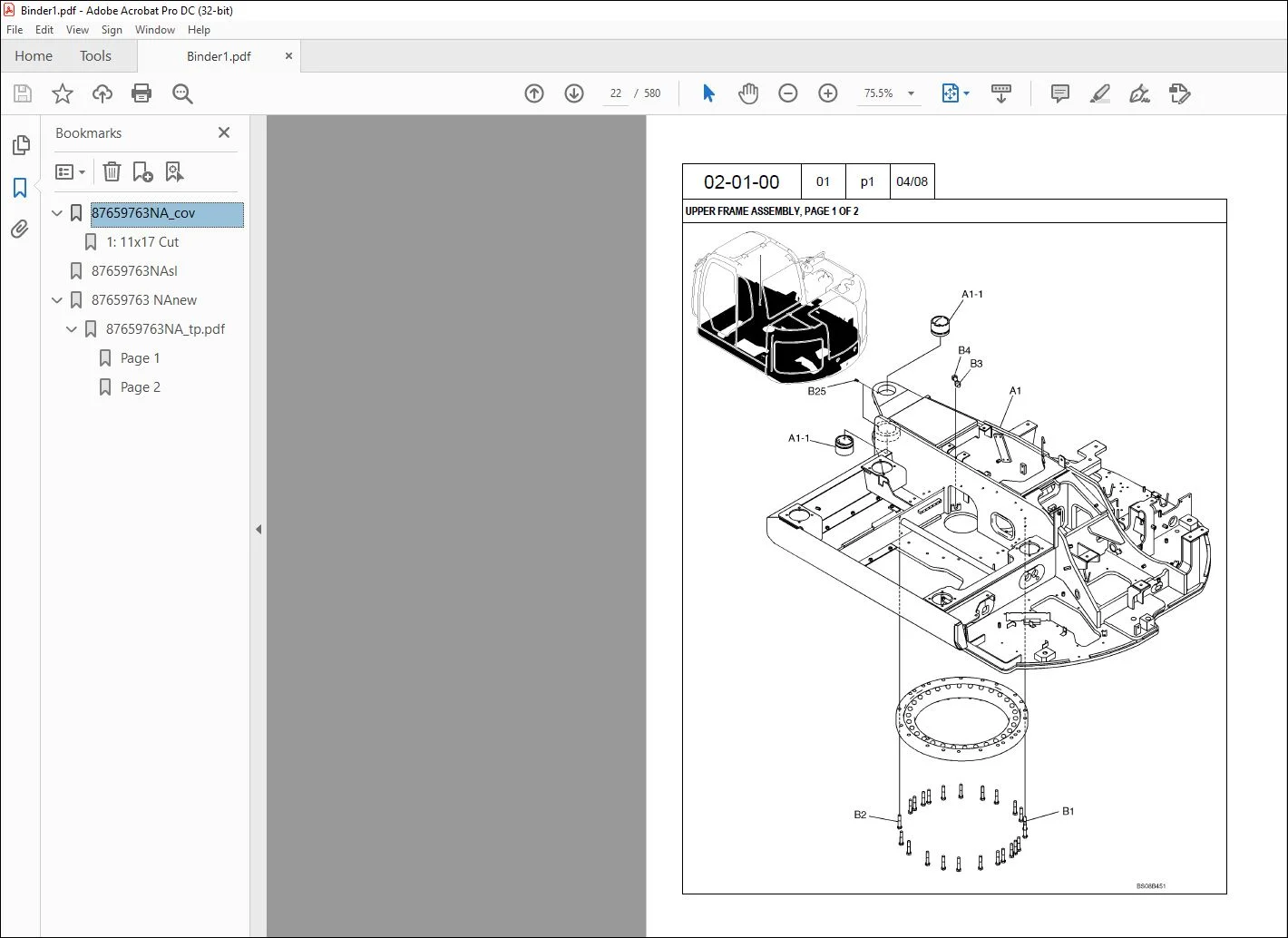Open the 87659763NAsl bookmark
This screenshot has width=1288, height=938.
pyautogui.click(x=134, y=271)
